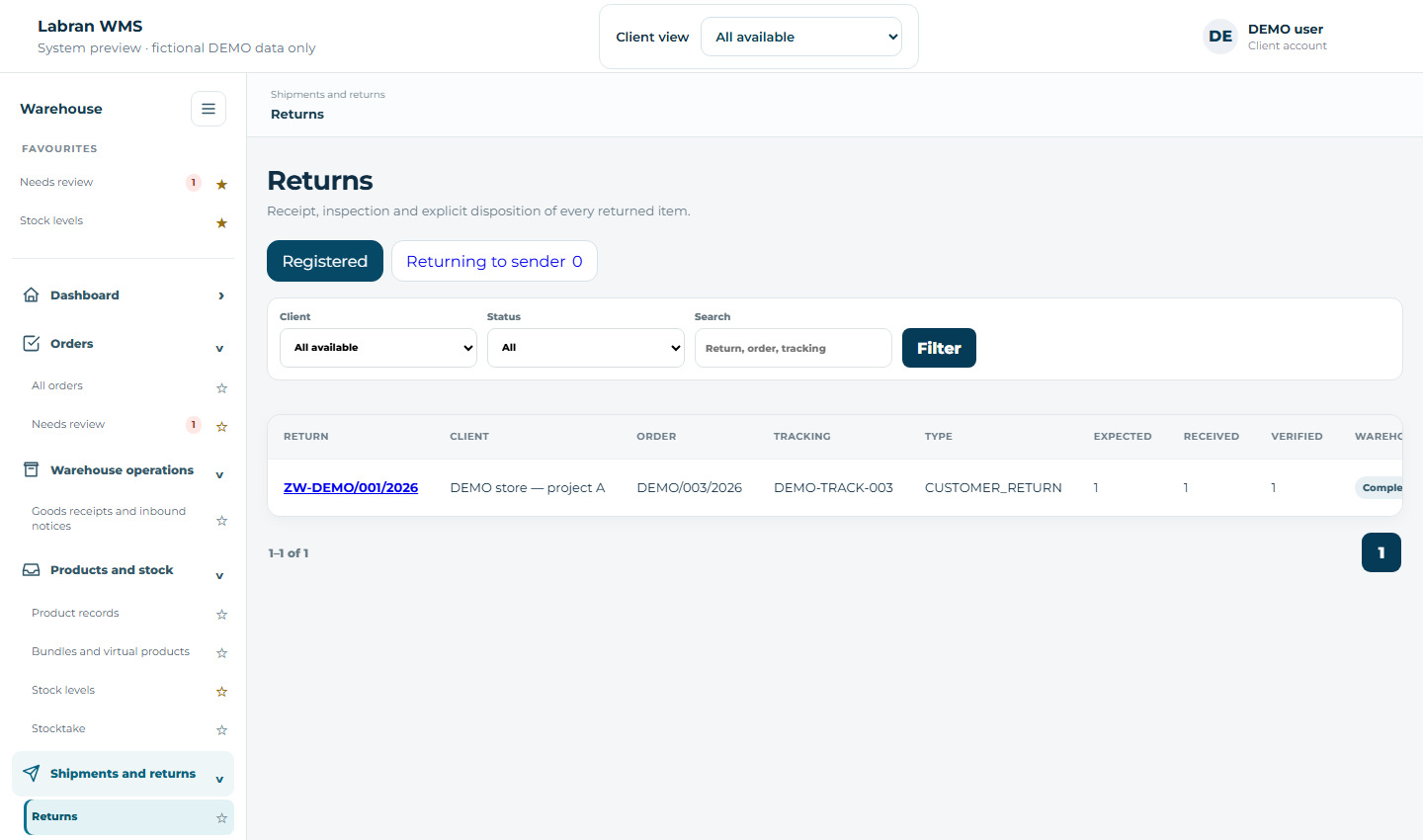The width and height of the screenshot is (1423, 840).
Task: Click the Needs review badge in Favourites
Action: (x=194, y=182)
